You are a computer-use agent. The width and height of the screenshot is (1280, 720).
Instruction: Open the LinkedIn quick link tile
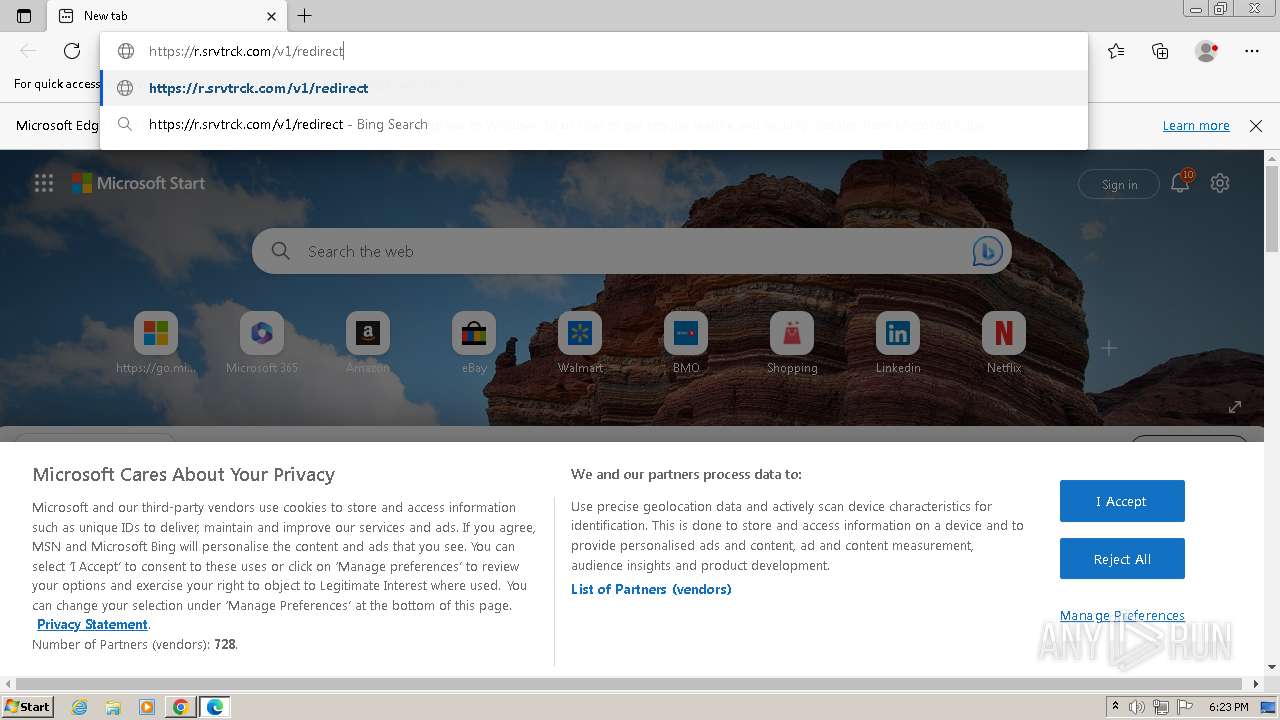(898, 343)
